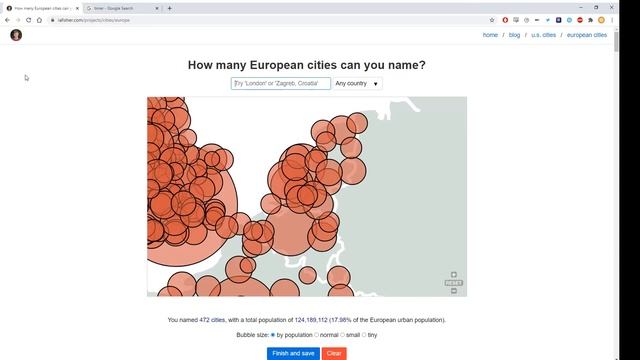Click the browser back arrow
The height and width of the screenshot is (360, 640).
[x=7, y=20]
